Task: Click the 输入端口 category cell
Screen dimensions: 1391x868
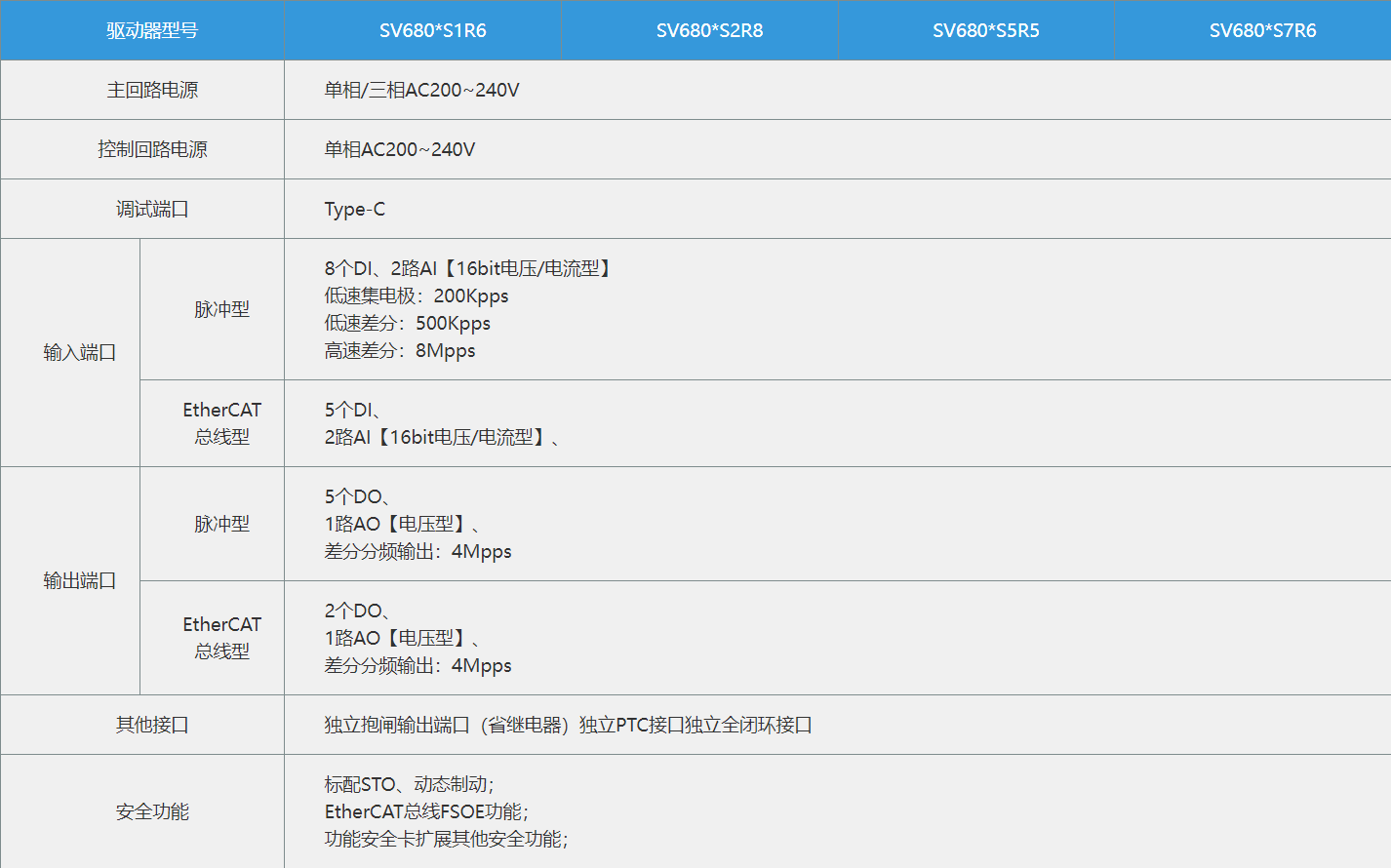Action: click(x=80, y=352)
